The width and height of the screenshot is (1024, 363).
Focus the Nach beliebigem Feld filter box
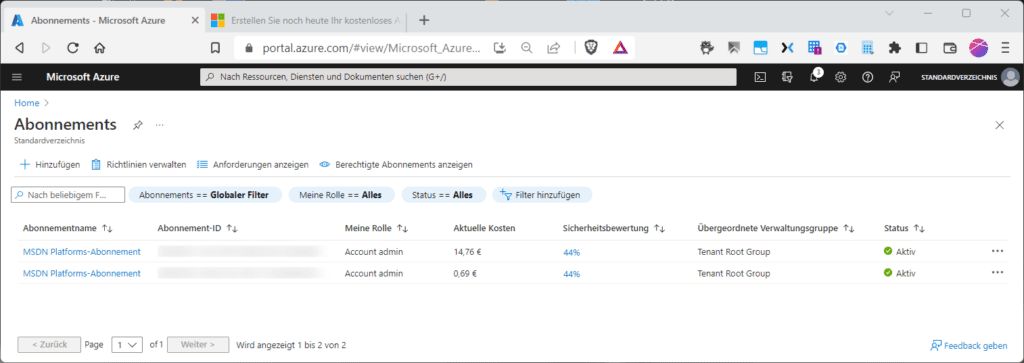click(68, 195)
